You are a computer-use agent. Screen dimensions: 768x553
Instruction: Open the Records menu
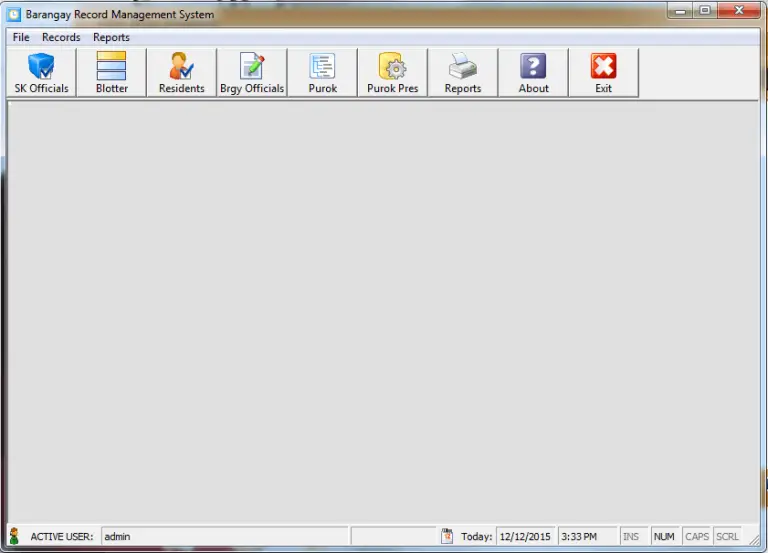tap(61, 37)
